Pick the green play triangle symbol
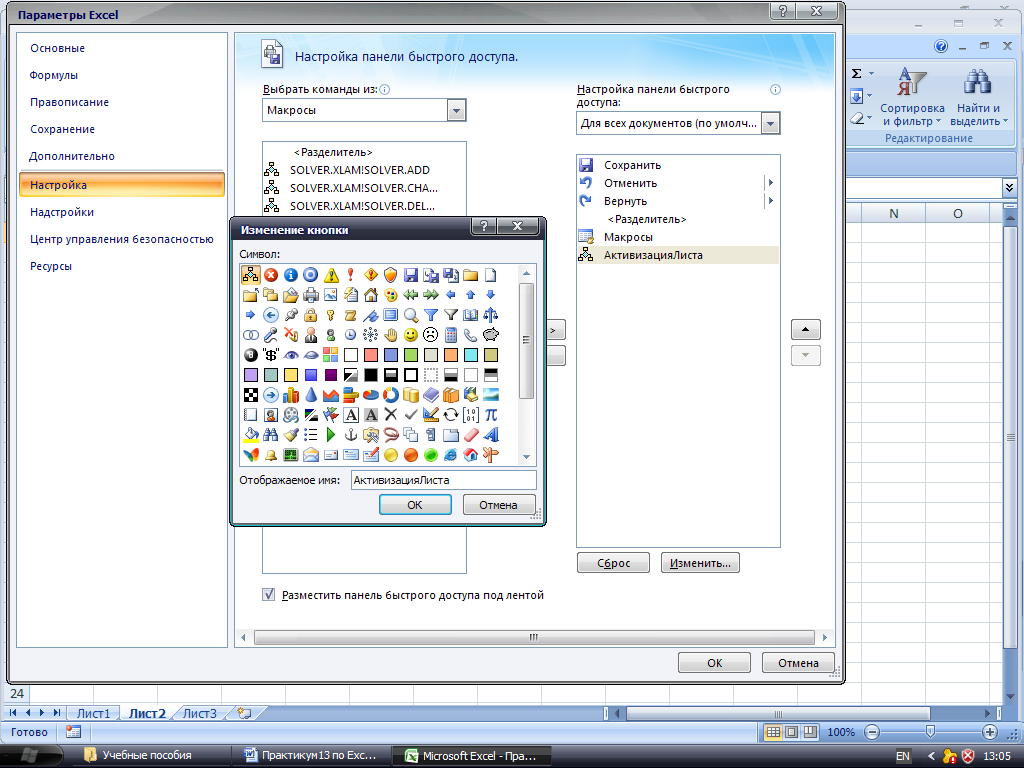1024x768 pixels. tap(331, 435)
